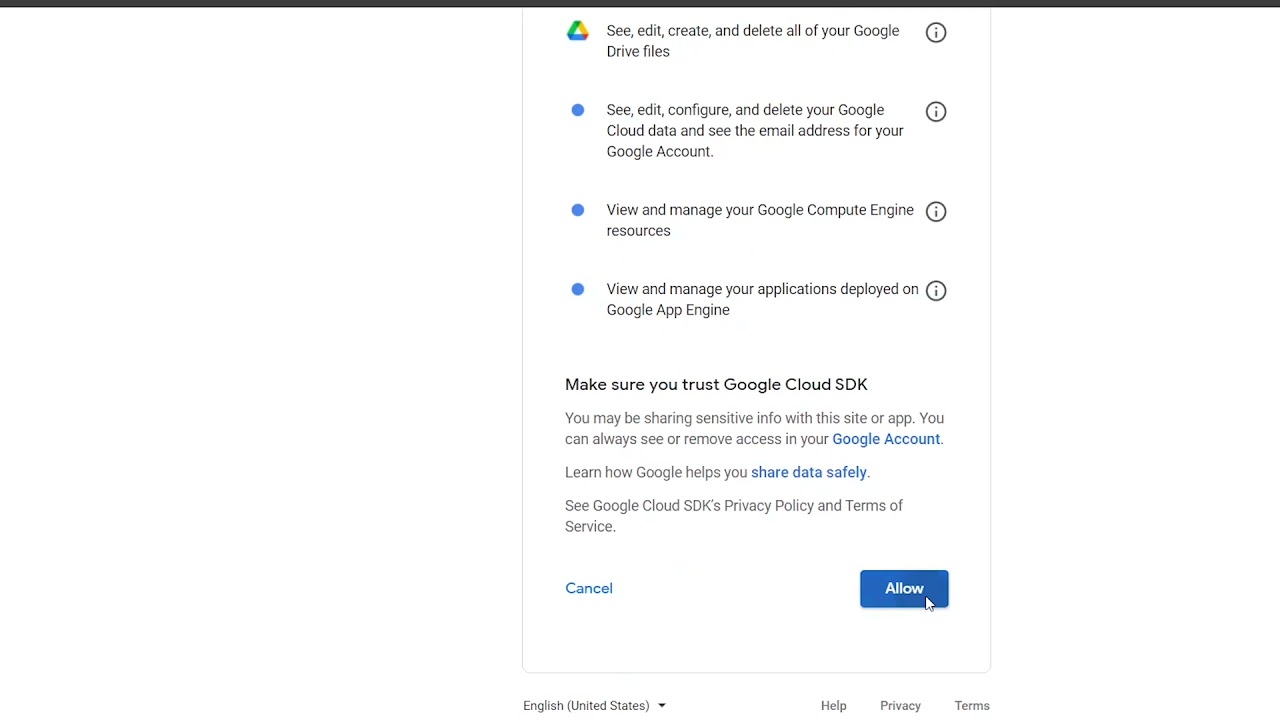Open Terms in the footer
The height and width of the screenshot is (720, 1280).
[x=971, y=706]
